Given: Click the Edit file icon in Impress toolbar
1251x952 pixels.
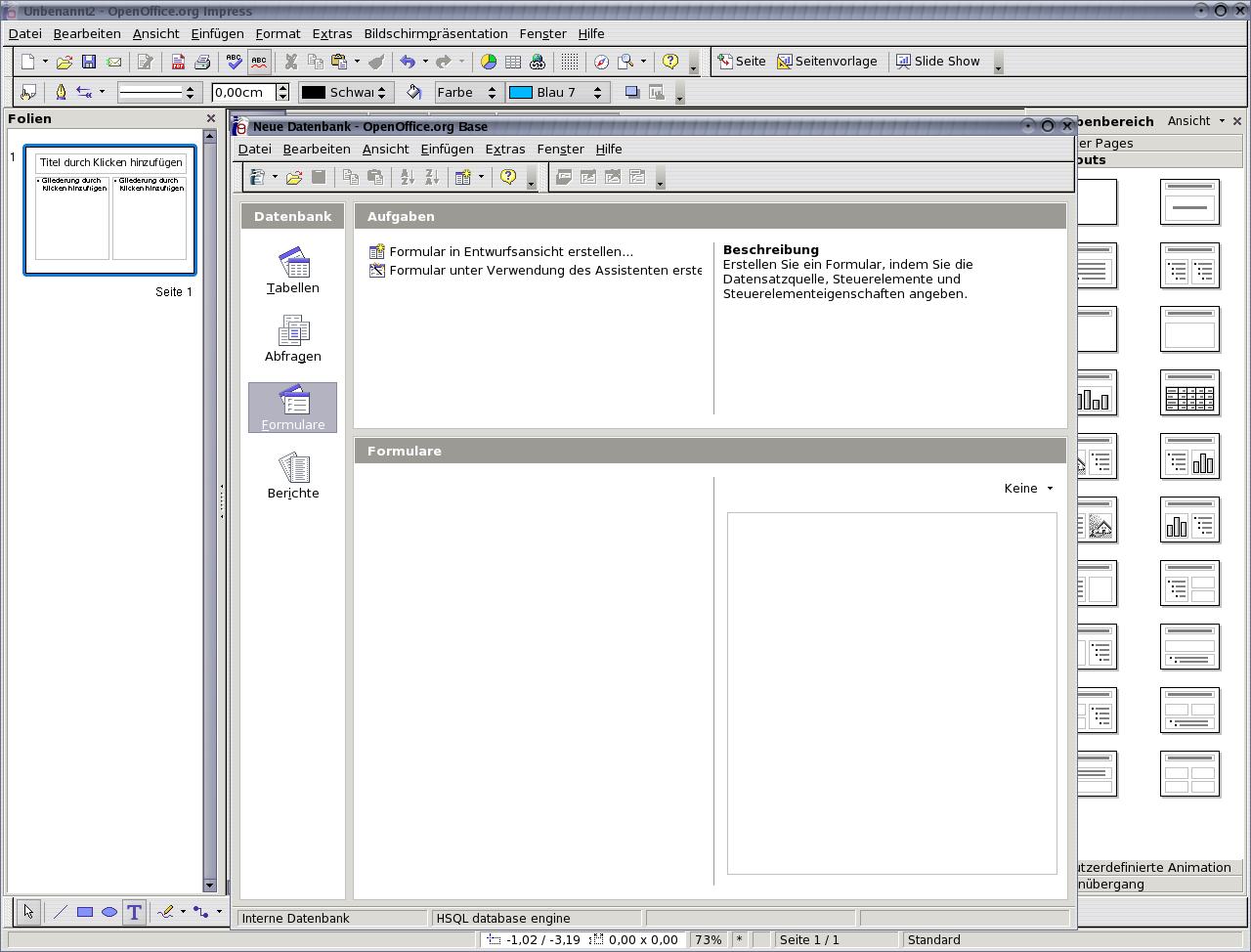Looking at the screenshot, I should click(x=146, y=62).
